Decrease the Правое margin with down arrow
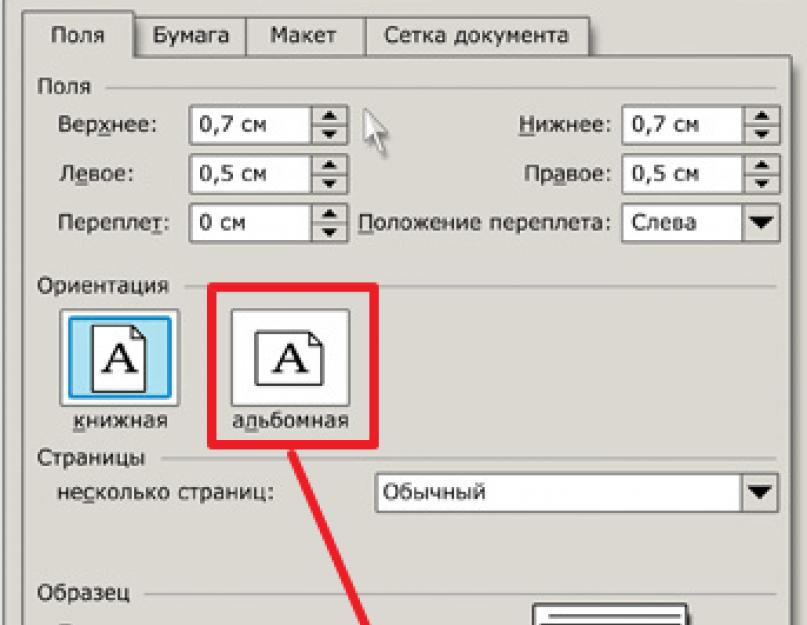Image resolution: width=807 pixels, height=625 pixels. 762,183
